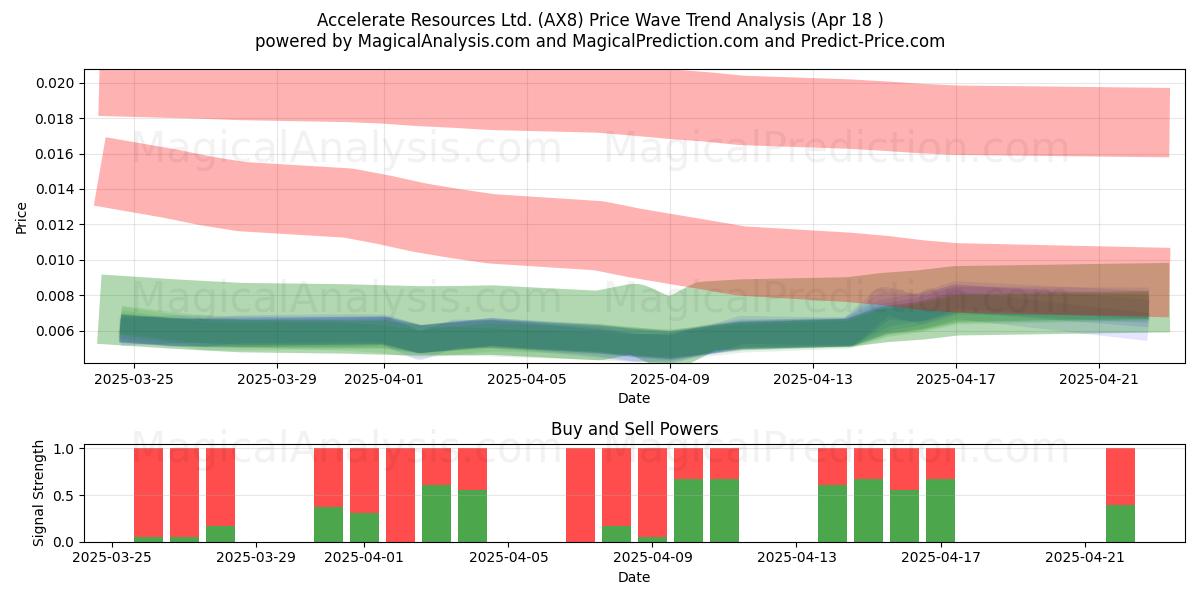Image resolution: width=1200 pixels, height=600 pixels.
Task: Click the 0.008 price axis tick label
Action: coord(56,296)
